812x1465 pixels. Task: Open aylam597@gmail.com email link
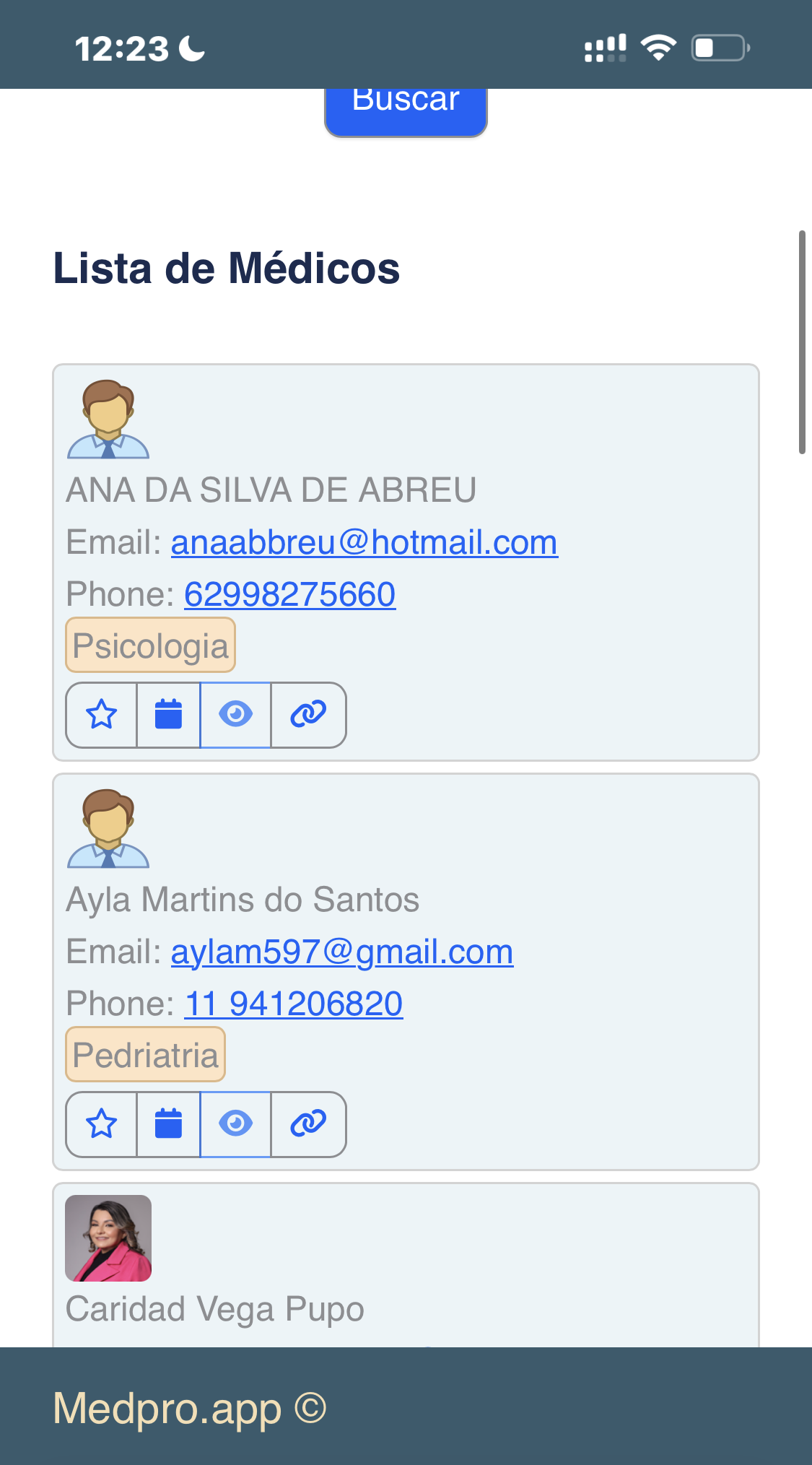click(342, 952)
